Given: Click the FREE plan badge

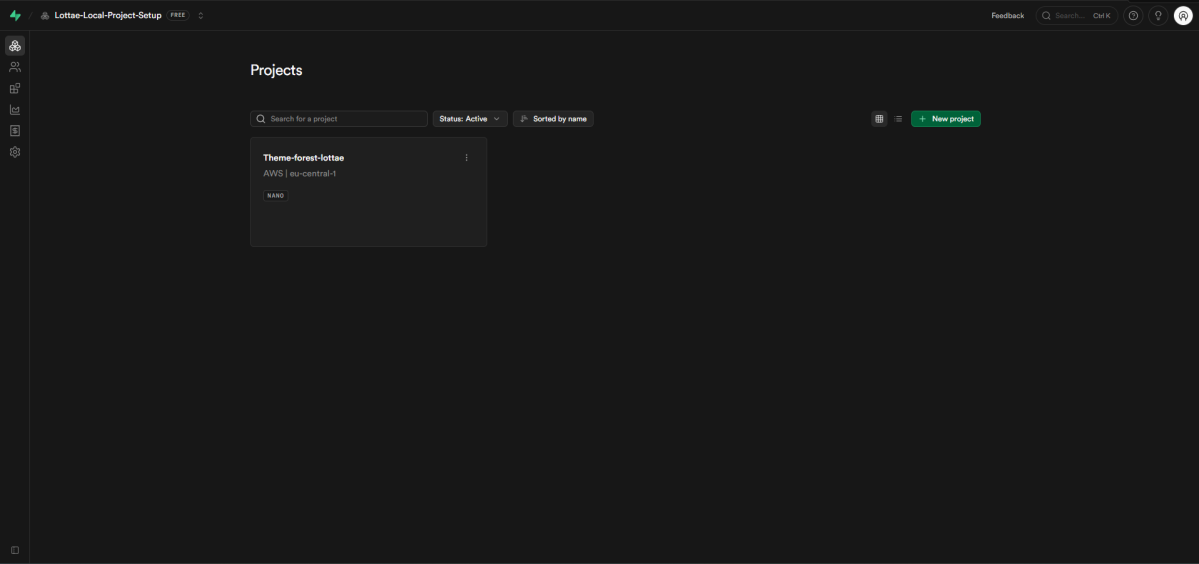Looking at the screenshot, I should click(178, 15).
